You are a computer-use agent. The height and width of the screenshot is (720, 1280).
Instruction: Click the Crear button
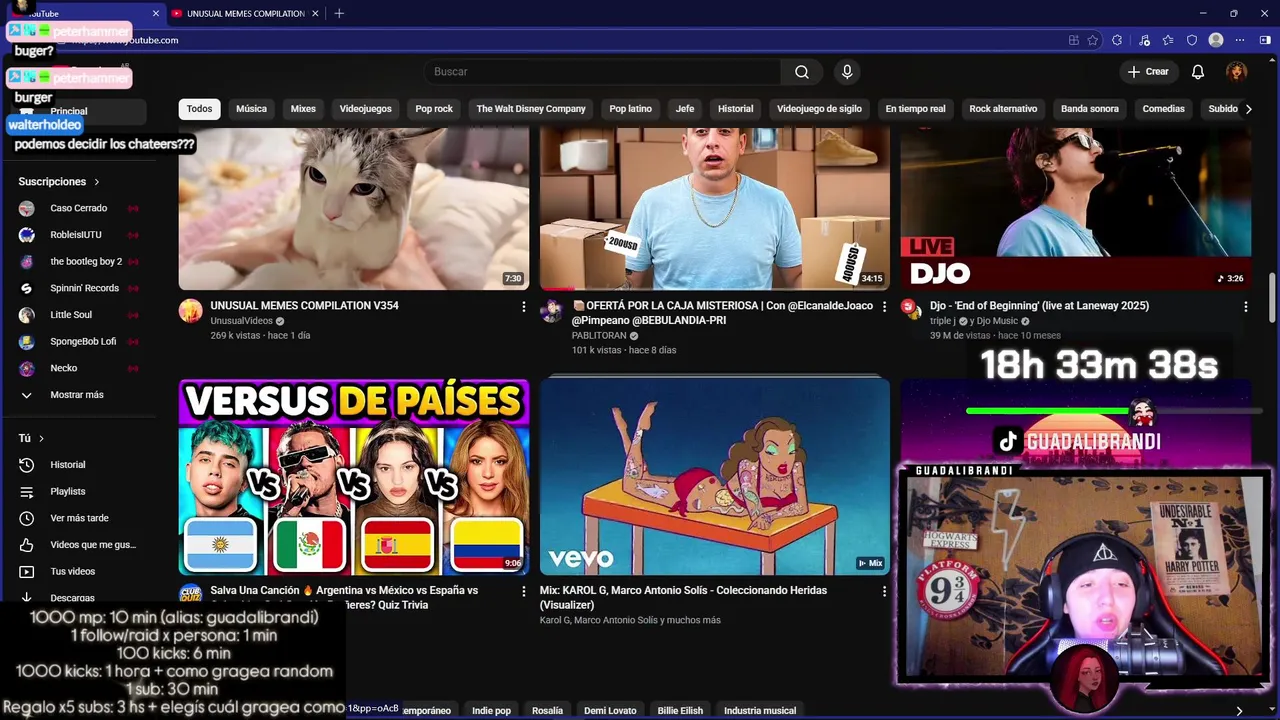(x=1148, y=72)
